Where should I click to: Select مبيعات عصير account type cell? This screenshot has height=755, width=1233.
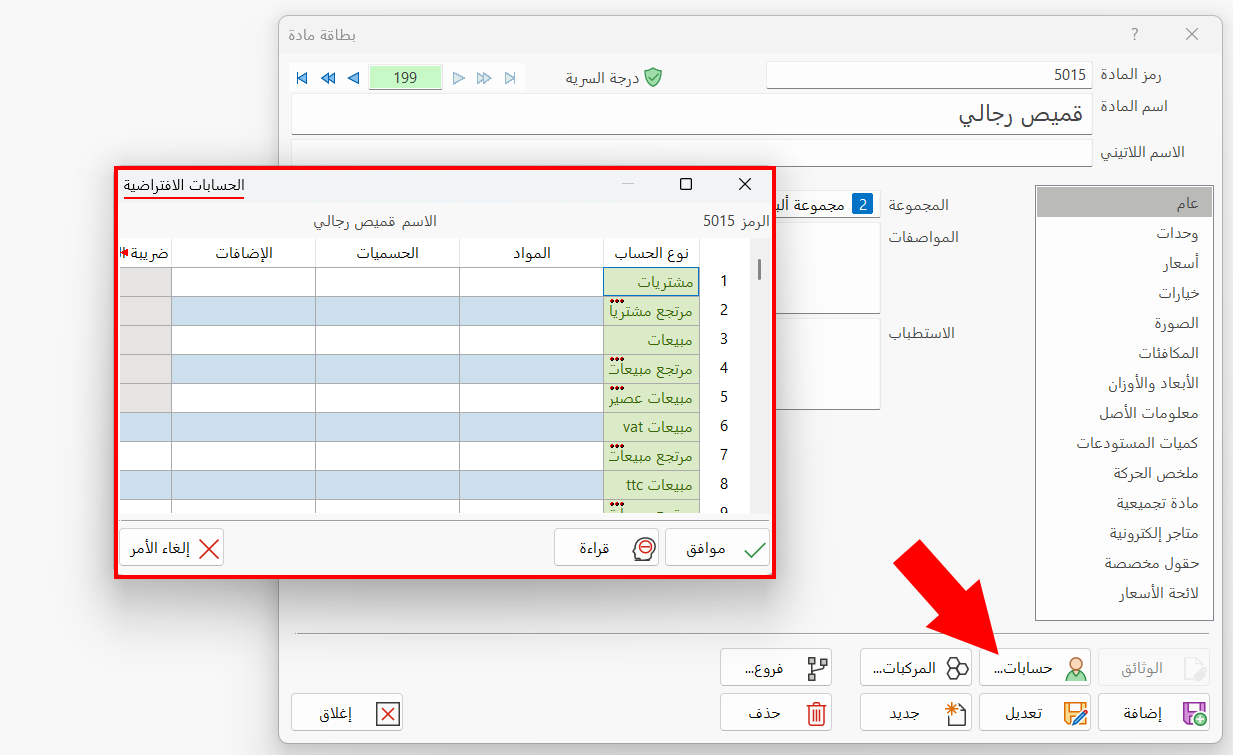652,398
